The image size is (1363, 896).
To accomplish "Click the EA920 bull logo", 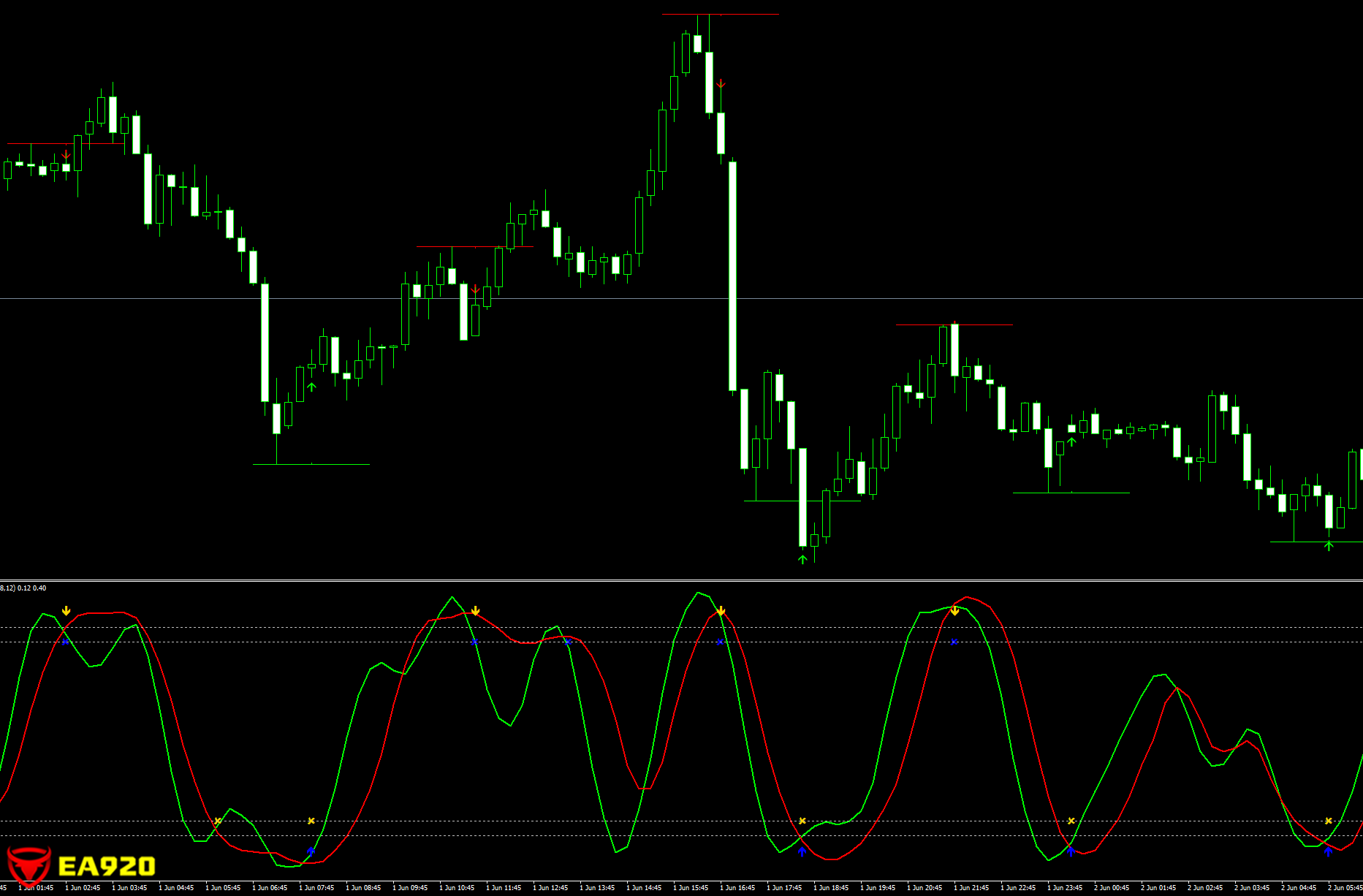I will (x=29, y=866).
